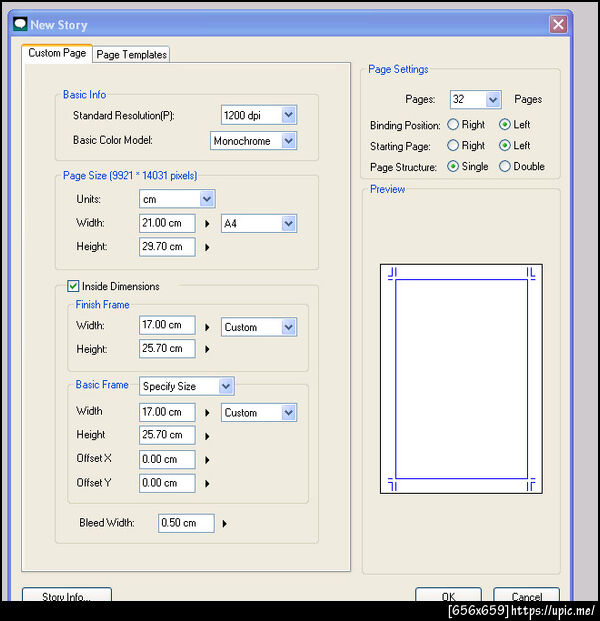Click the Finish Frame Height field
The image size is (600, 621).
point(167,349)
